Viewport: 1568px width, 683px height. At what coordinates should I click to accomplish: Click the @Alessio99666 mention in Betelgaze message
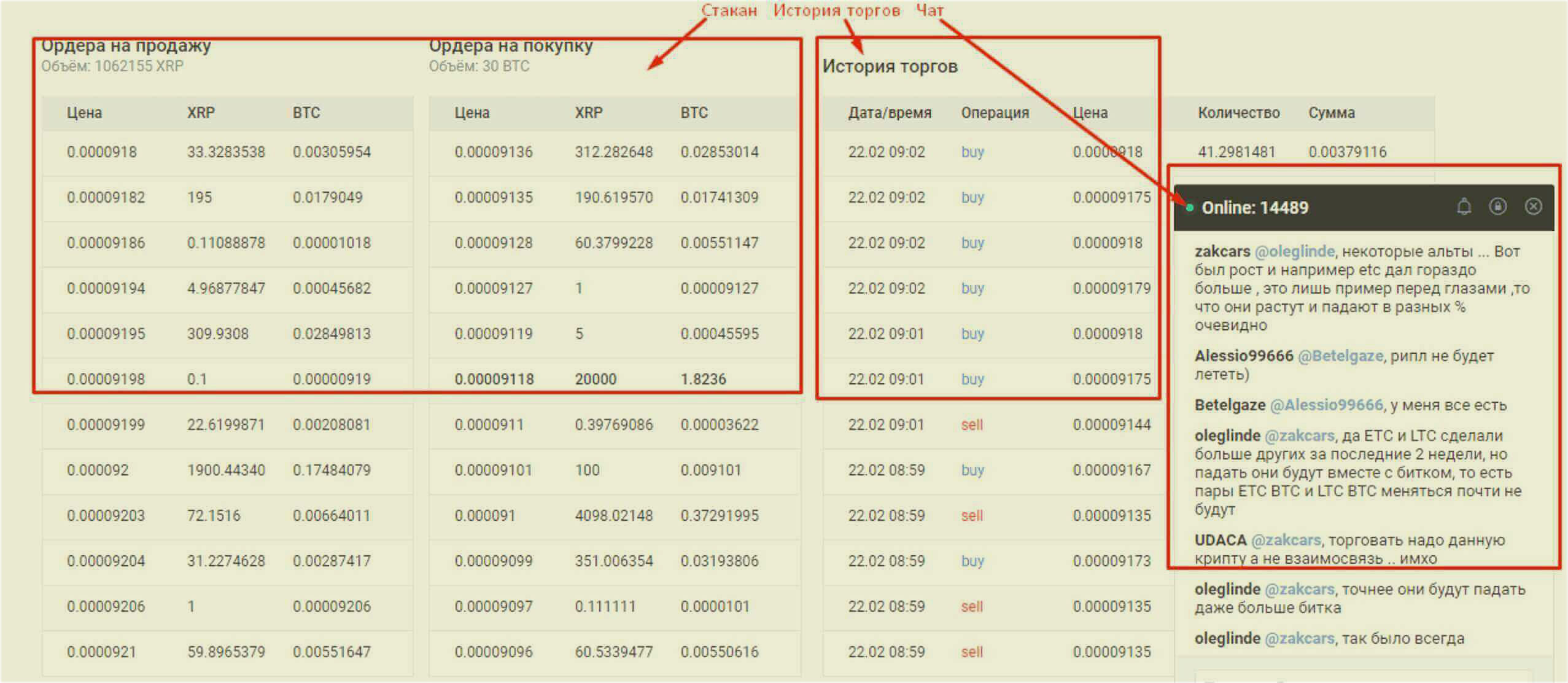pos(1326,405)
